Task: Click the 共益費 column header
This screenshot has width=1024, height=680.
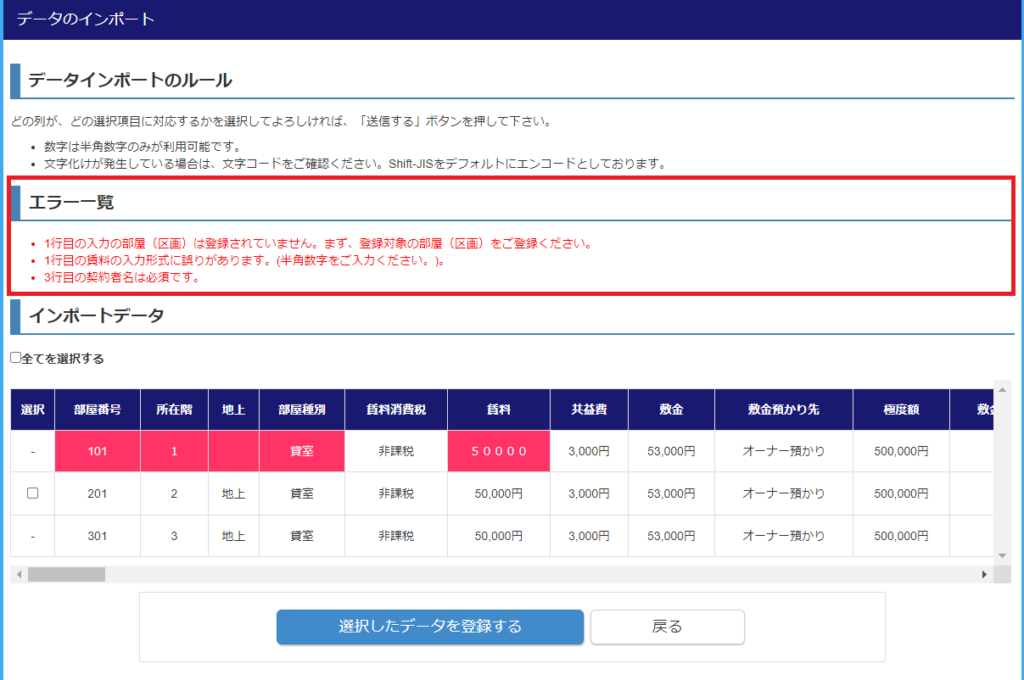Action: click(x=589, y=409)
